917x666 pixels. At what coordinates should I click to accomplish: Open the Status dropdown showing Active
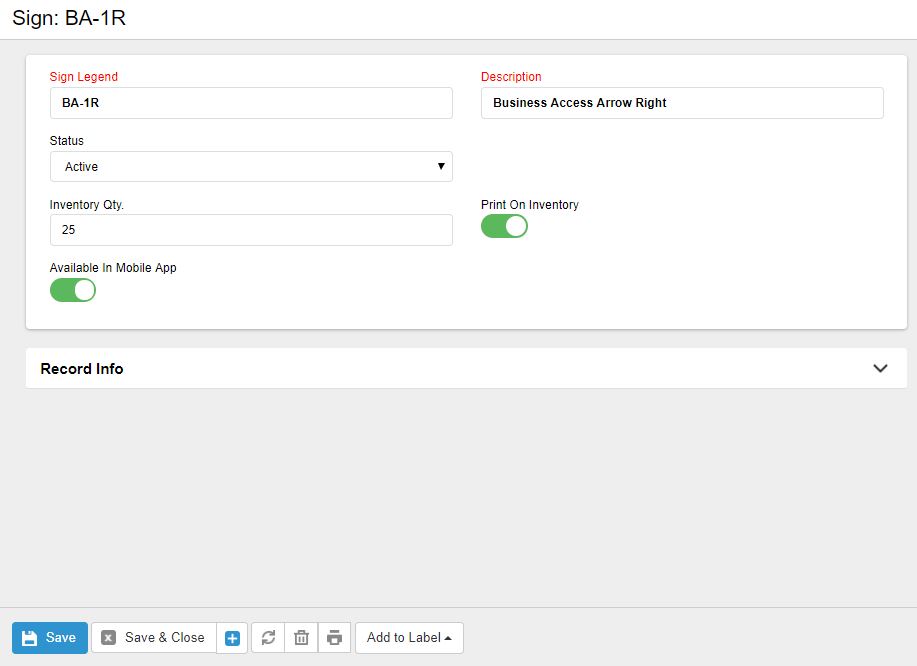251,167
